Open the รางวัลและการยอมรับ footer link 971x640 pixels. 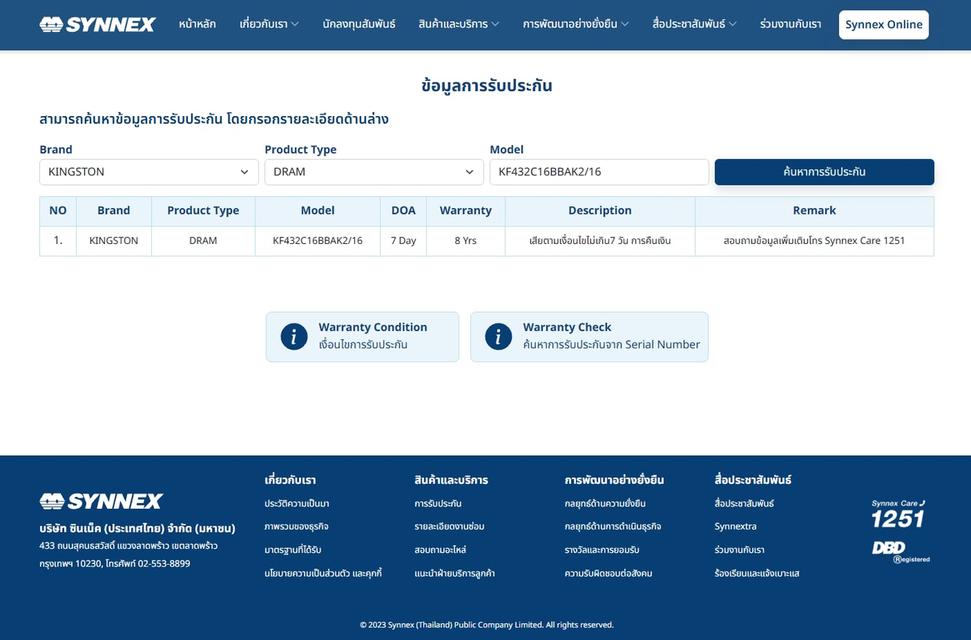tap(601, 550)
